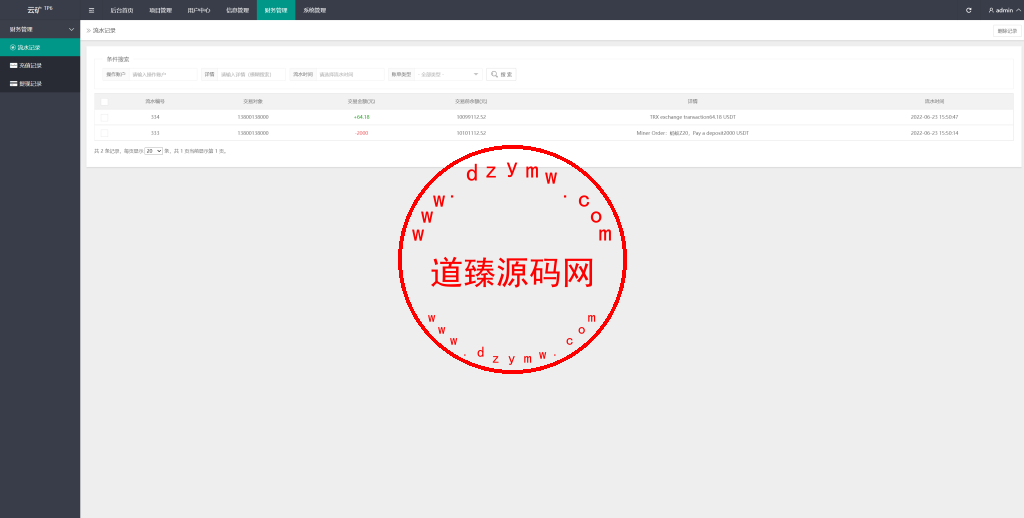Click the card icon of third sidebar record item
Viewport: 1024px width, 518px height.
(x=14, y=84)
